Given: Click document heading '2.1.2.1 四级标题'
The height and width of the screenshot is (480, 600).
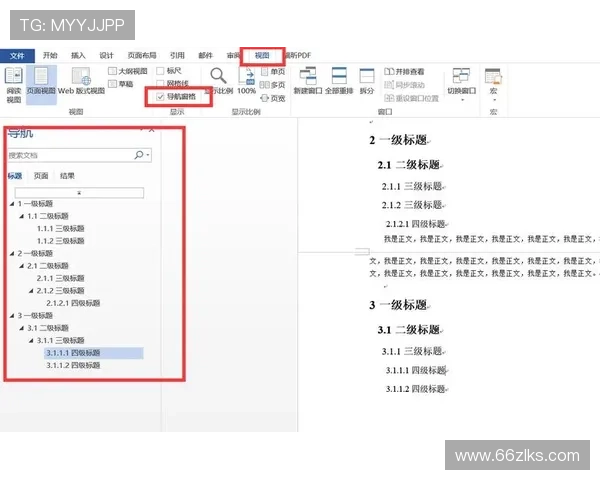Looking at the screenshot, I should click(416, 224).
